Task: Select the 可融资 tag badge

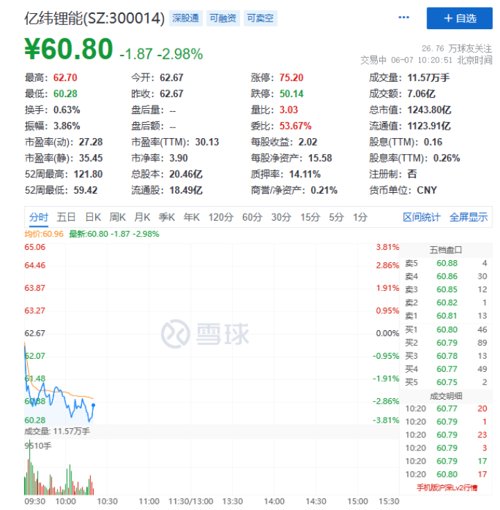Action: [x=223, y=18]
